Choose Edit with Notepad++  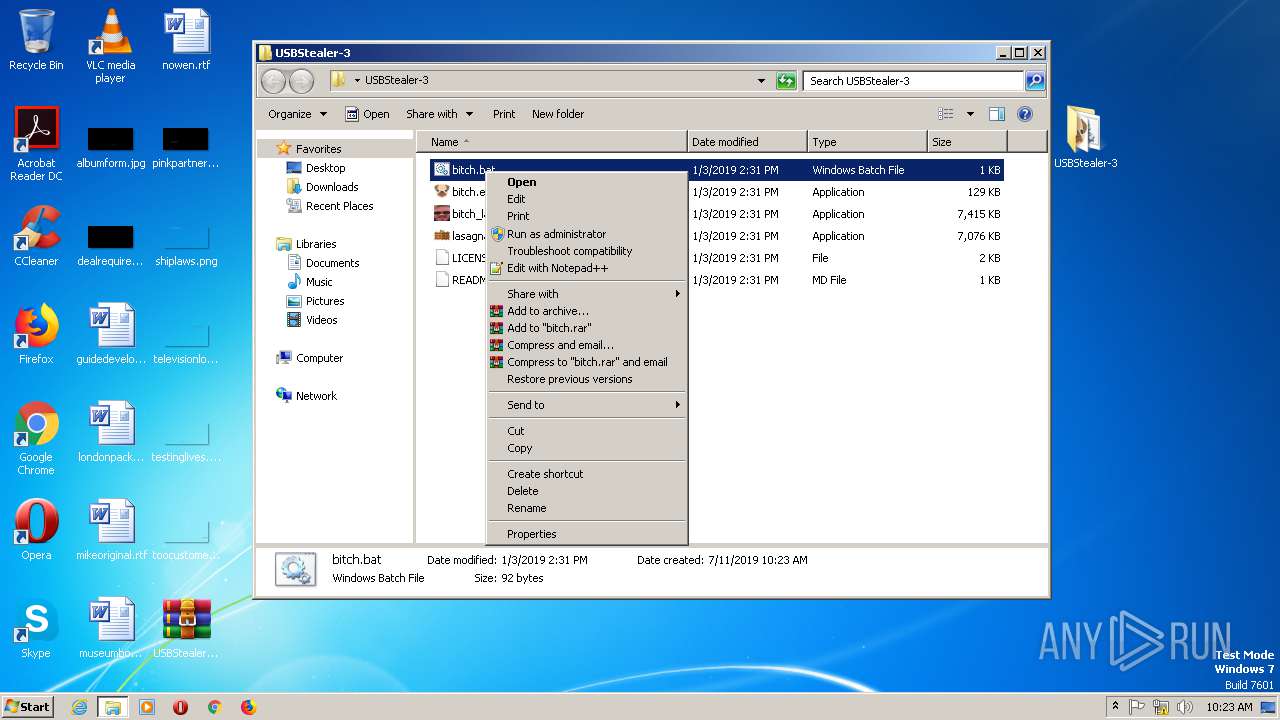(586, 268)
